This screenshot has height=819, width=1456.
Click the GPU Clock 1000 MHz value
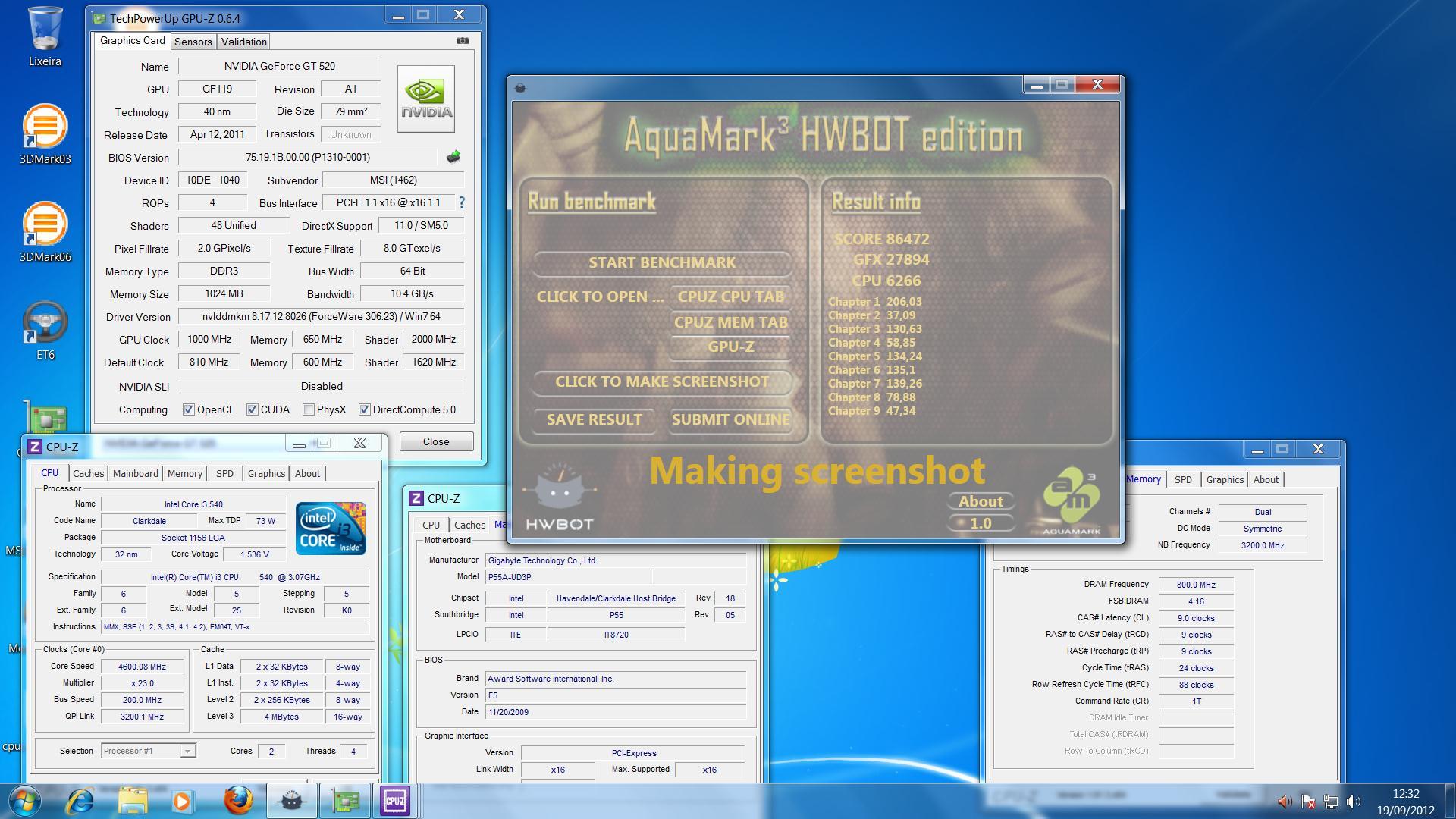[209, 339]
